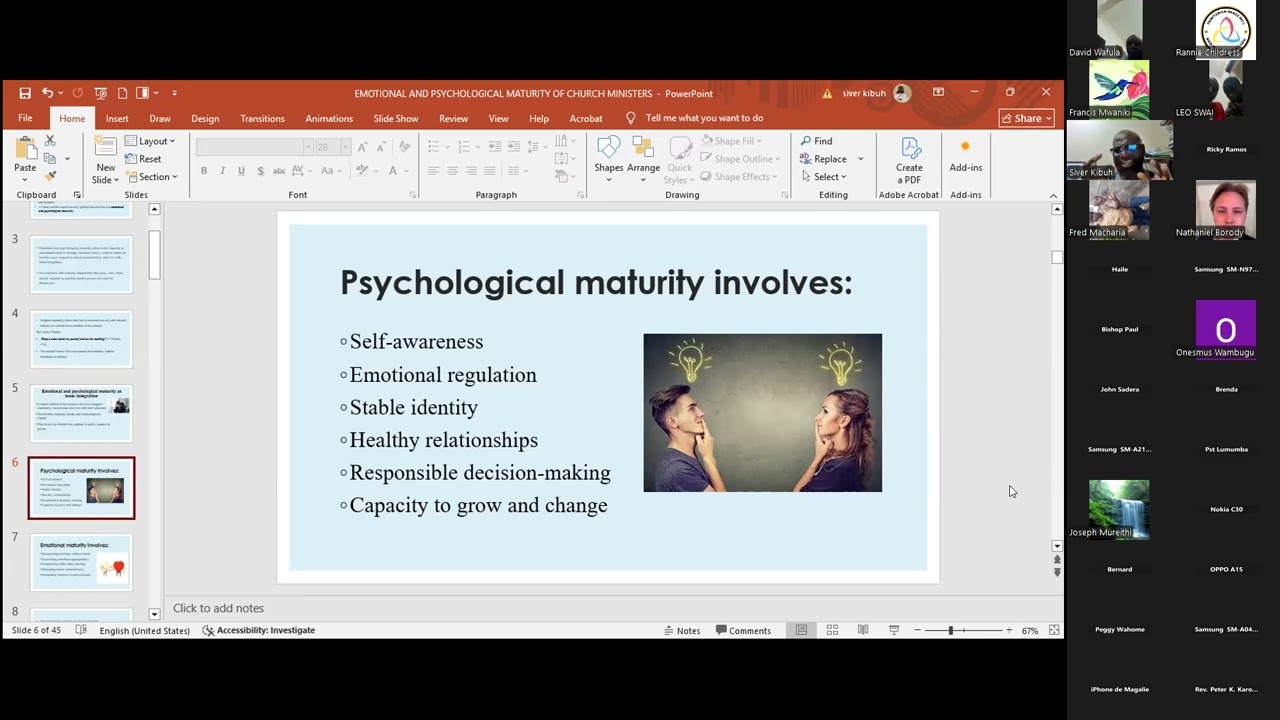Image resolution: width=1280 pixels, height=720 pixels.
Task: Click Replace in the Editing group
Action: tap(824, 159)
